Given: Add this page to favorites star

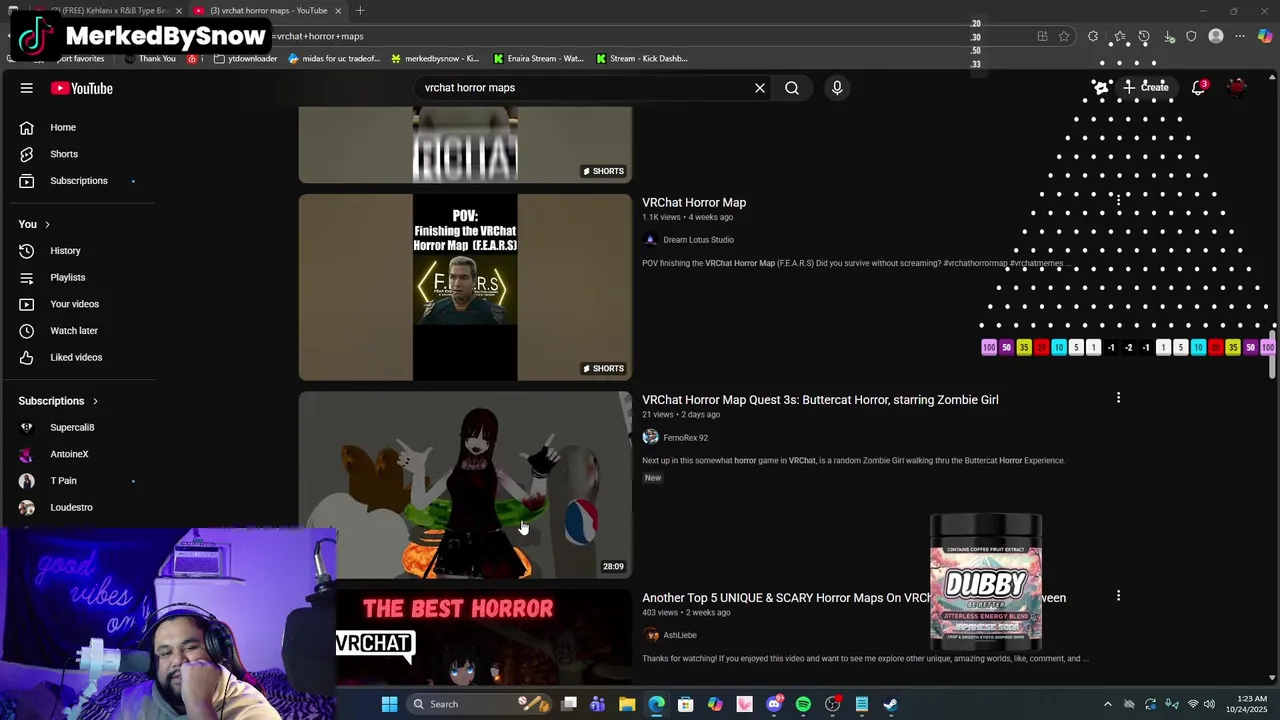Looking at the screenshot, I should tap(1064, 37).
